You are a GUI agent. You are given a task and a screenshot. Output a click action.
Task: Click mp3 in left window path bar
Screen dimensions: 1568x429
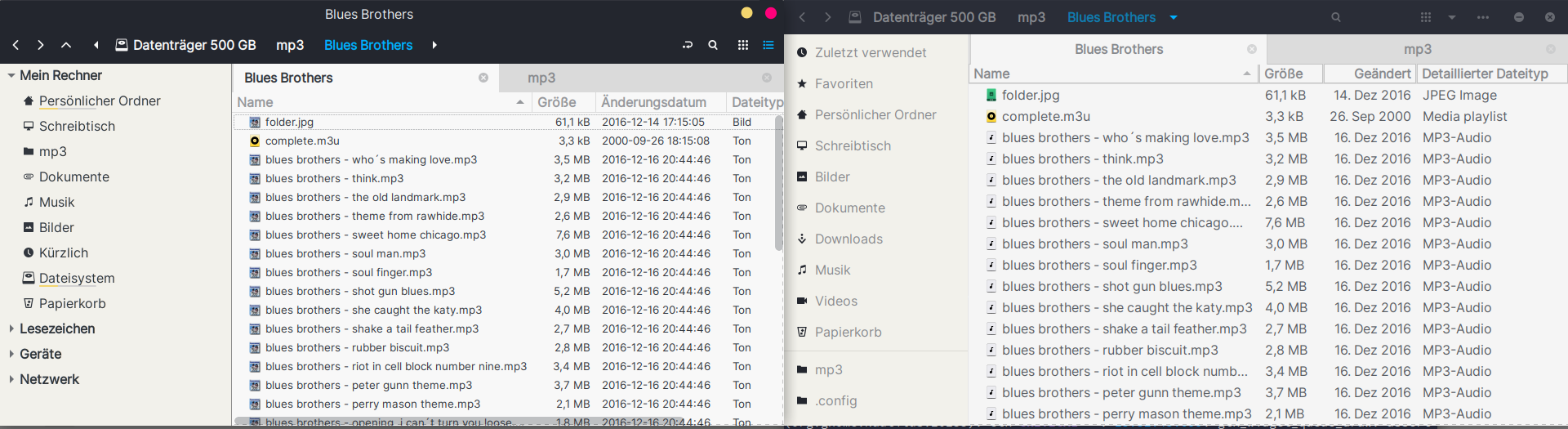[290, 46]
